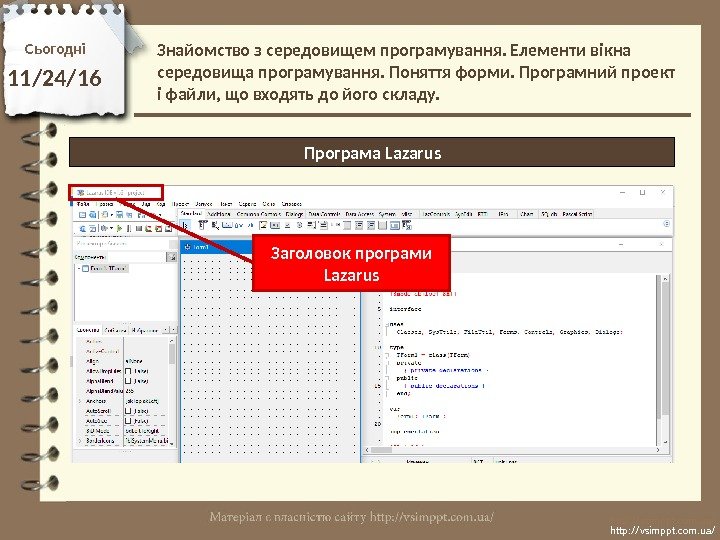This screenshot has width=720, height=540.
Task: Click the code editor vertical scrollbar
Action: click(x=665, y=360)
